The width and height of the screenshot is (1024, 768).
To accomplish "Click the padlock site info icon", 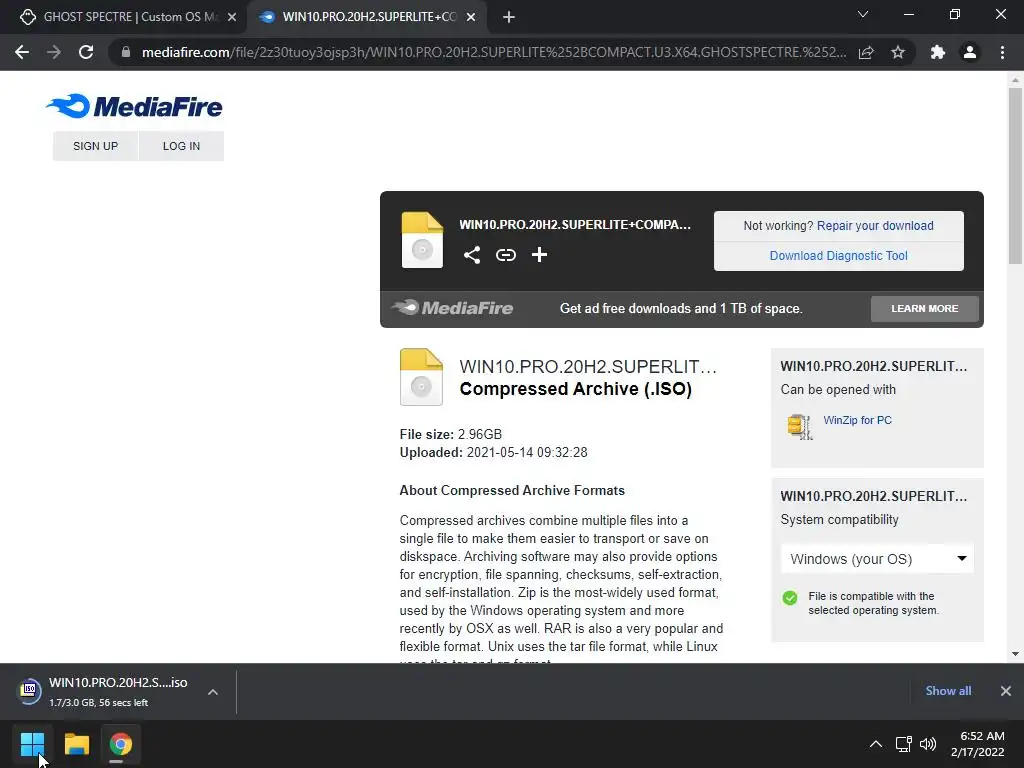I will [x=126, y=52].
